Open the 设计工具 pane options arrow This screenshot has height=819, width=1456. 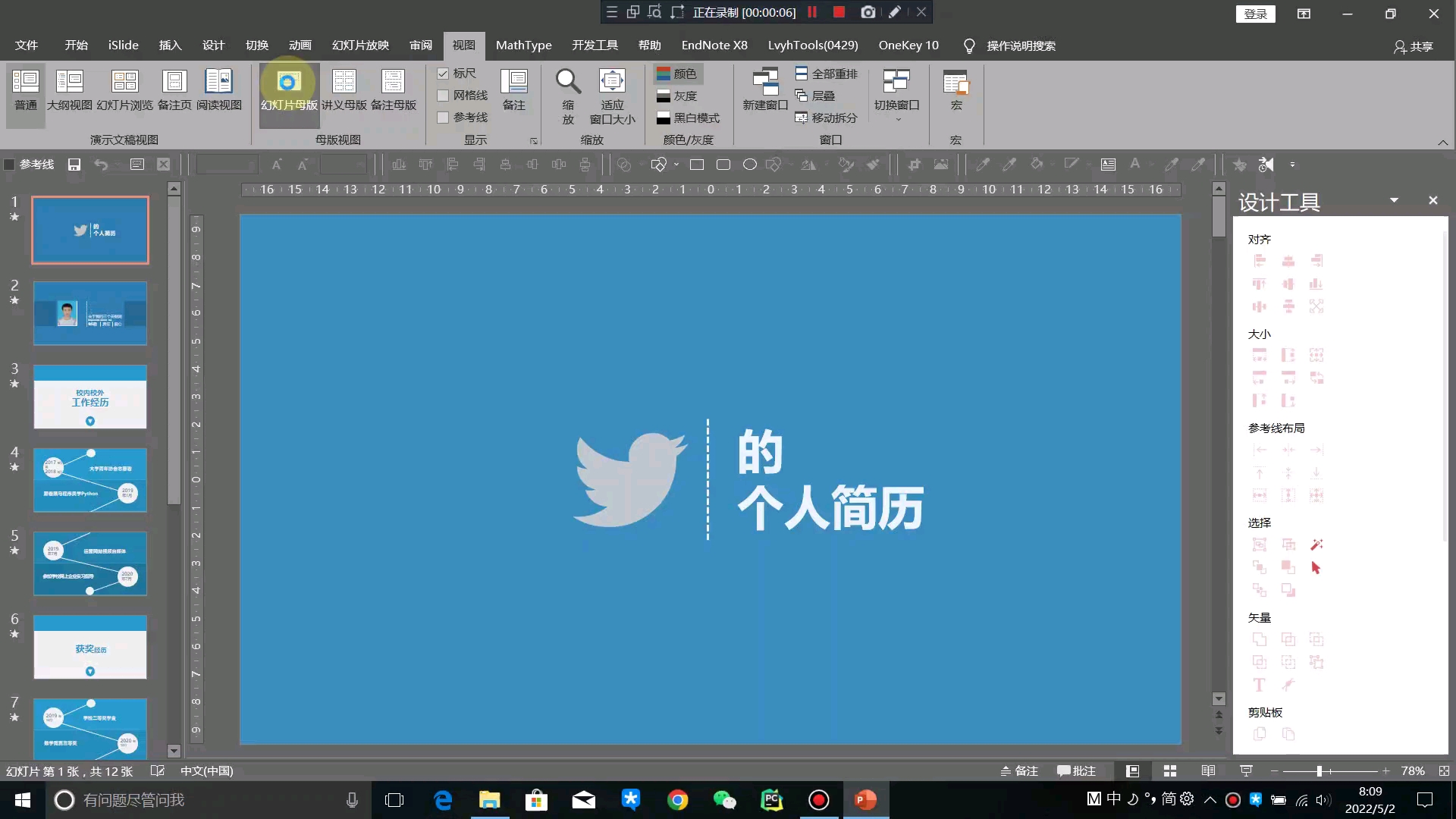point(1394,200)
